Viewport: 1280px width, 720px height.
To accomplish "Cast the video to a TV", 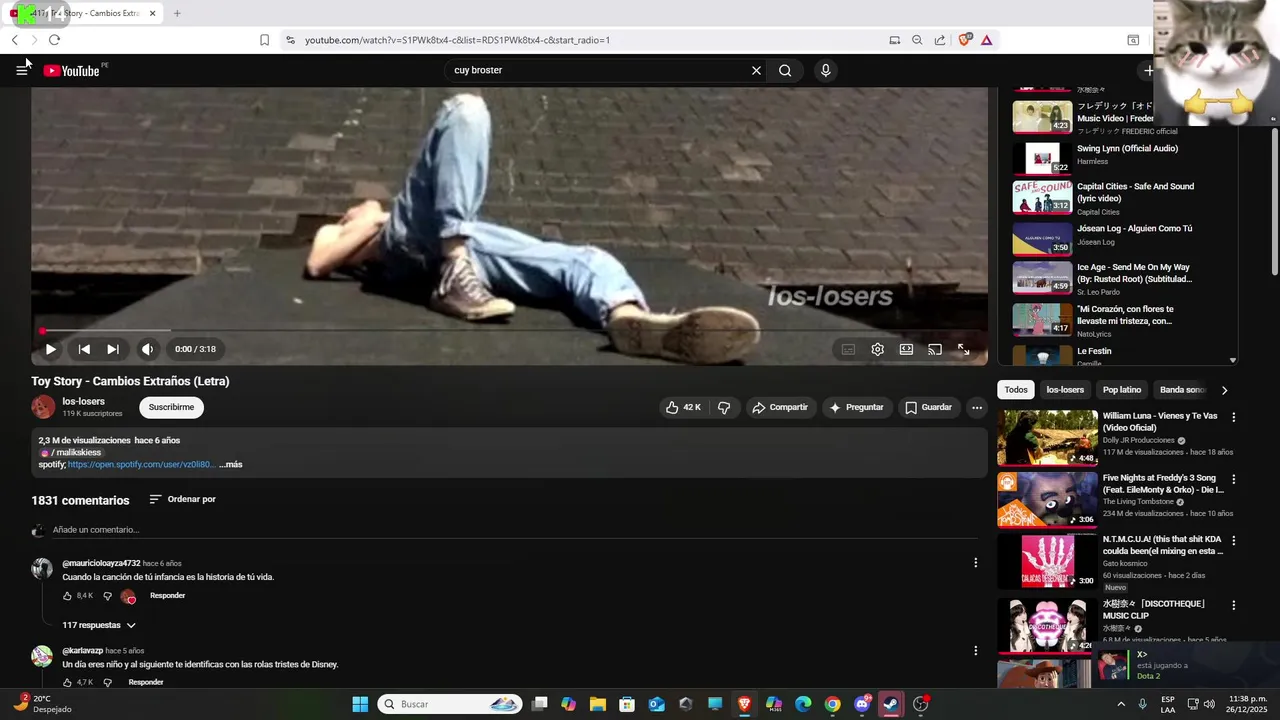I will [935, 349].
